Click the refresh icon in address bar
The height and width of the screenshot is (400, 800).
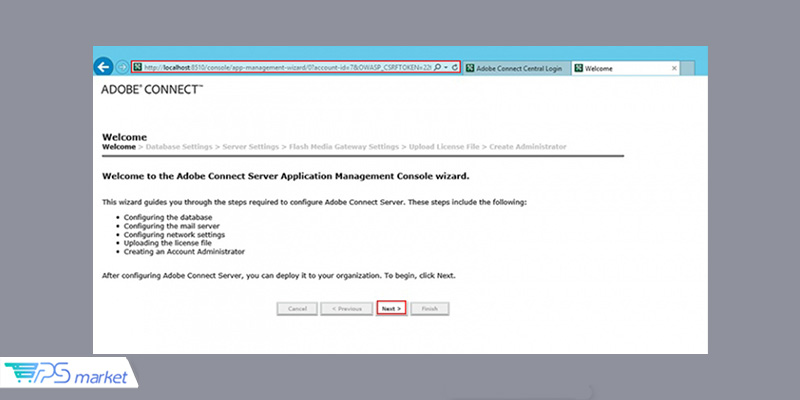455,67
